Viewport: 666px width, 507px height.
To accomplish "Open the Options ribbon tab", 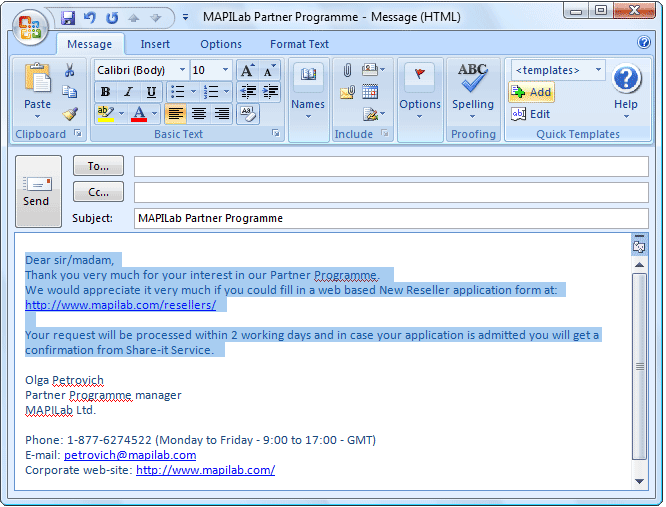I will tap(221, 44).
